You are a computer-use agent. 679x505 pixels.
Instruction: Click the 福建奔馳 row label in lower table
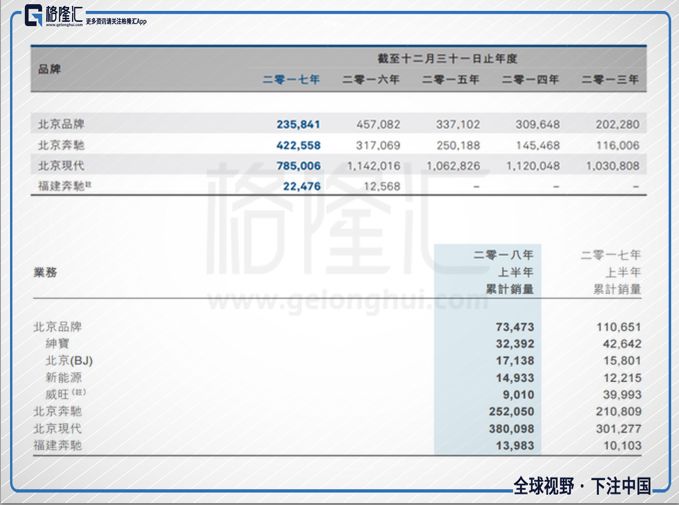pyautogui.click(x=58, y=445)
